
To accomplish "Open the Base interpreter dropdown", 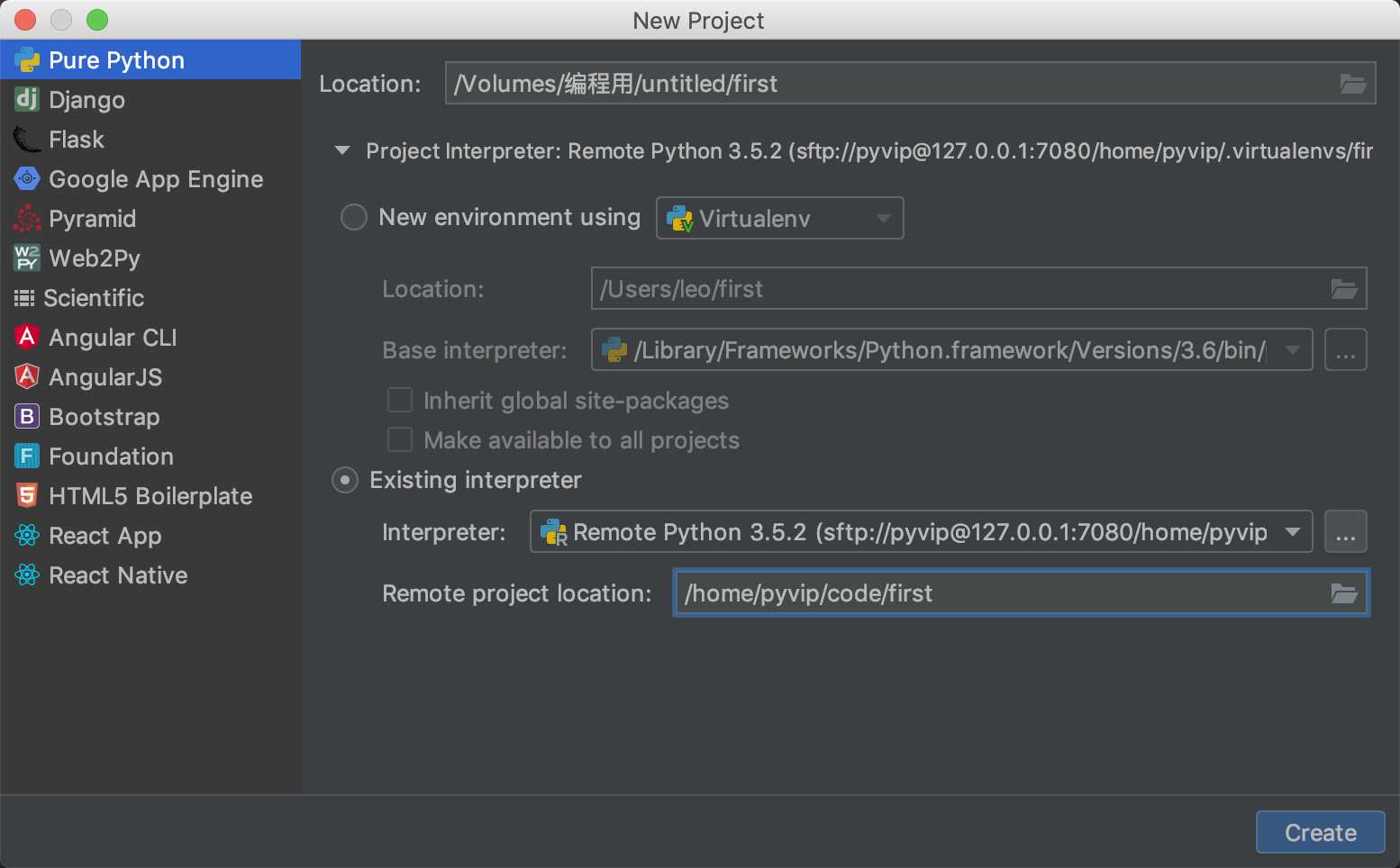I will pos(1293,350).
